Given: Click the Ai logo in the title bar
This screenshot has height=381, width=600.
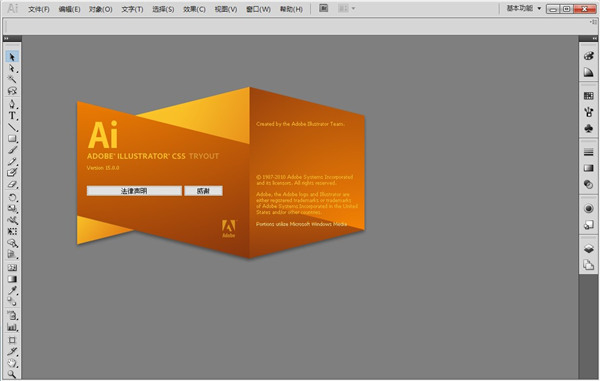Looking at the screenshot, I should coord(13,8).
